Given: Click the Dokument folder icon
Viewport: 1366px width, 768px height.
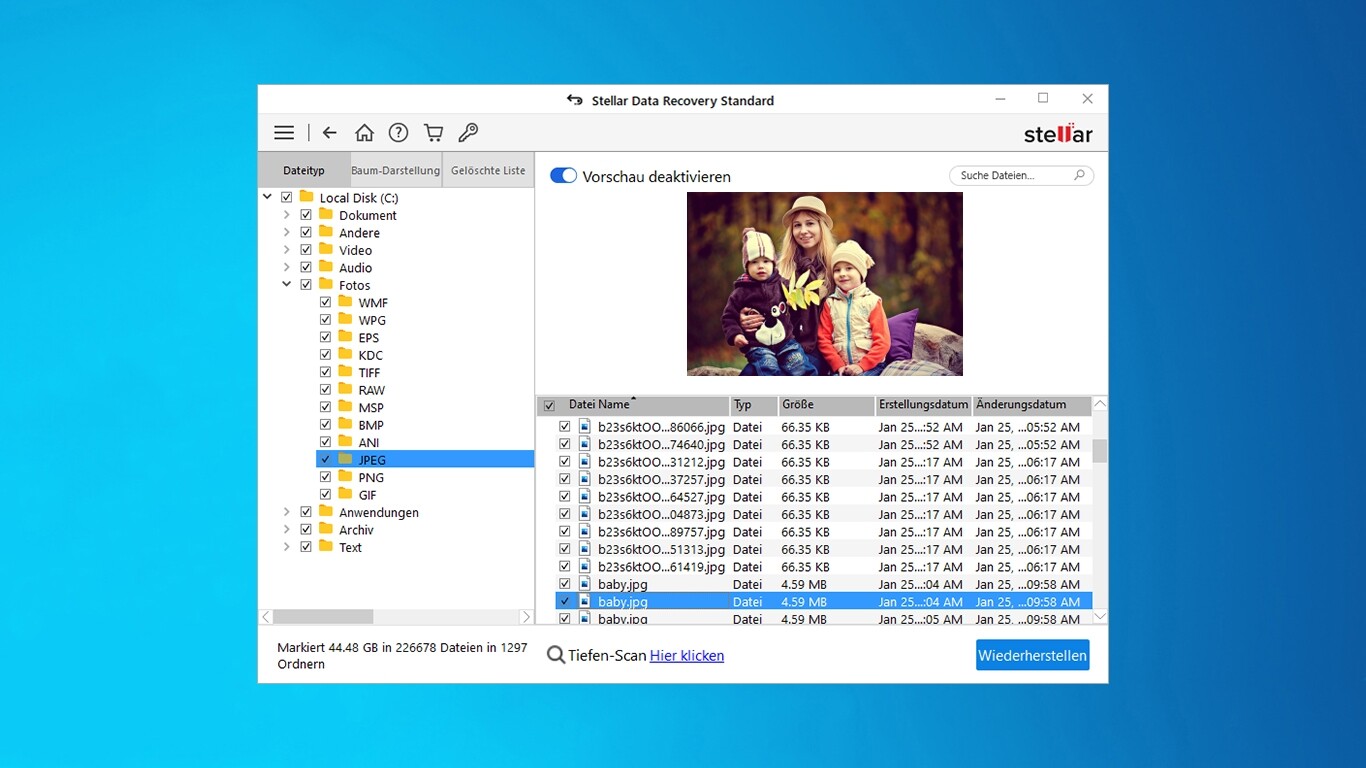Looking at the screenshot, I should coord(326,214).
